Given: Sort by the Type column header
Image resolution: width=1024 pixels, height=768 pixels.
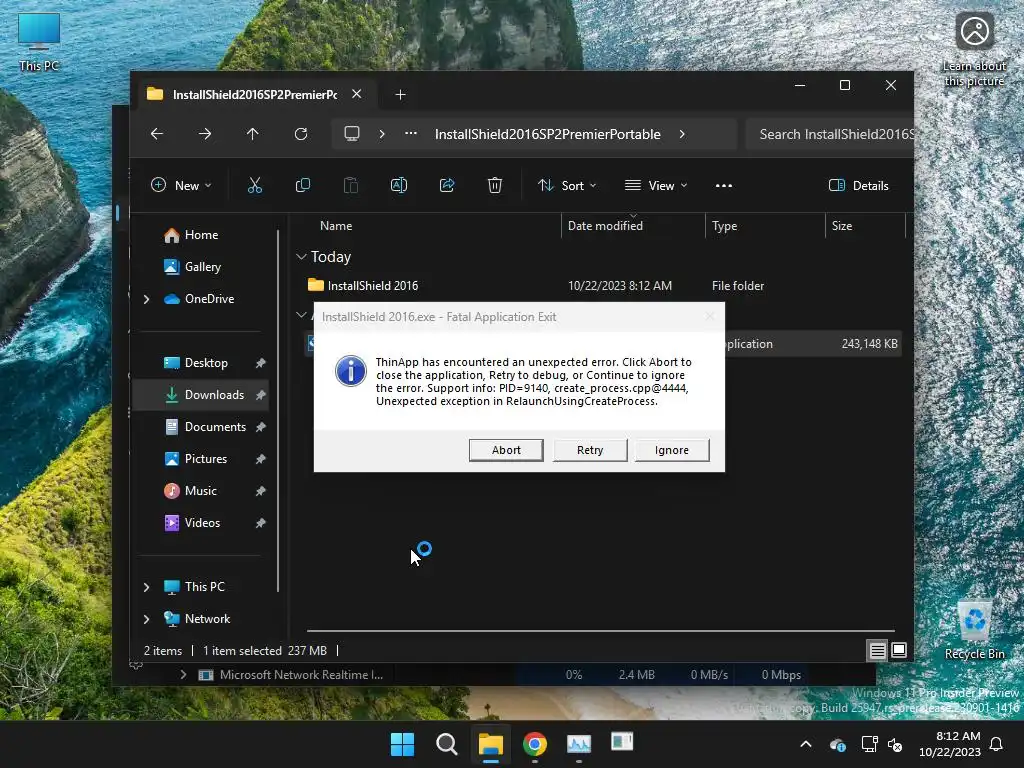Looking at the screenshot, I should [x=724, y=226].
